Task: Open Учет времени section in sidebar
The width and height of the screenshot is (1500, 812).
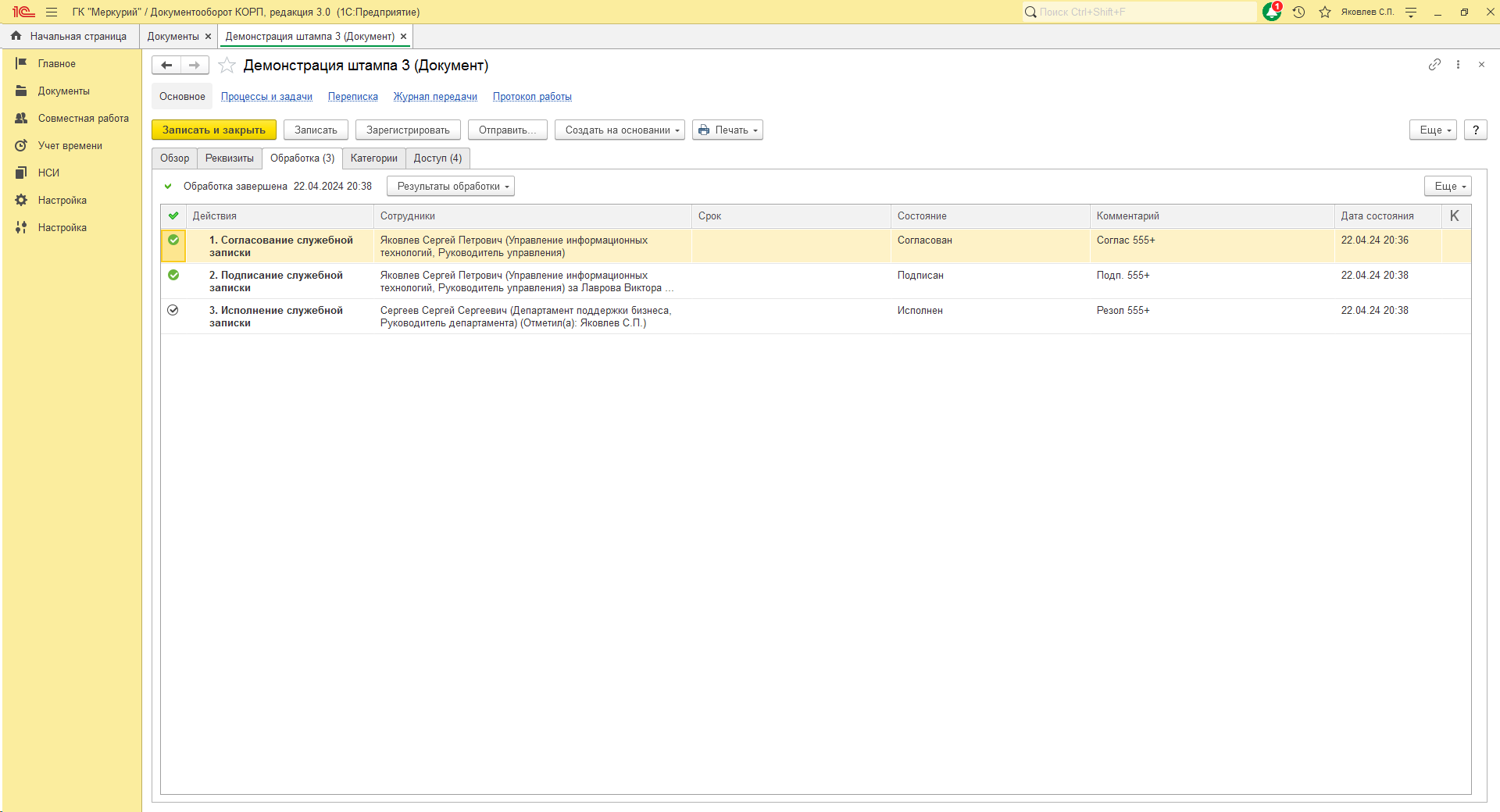Action: click(x=70, y=146)
